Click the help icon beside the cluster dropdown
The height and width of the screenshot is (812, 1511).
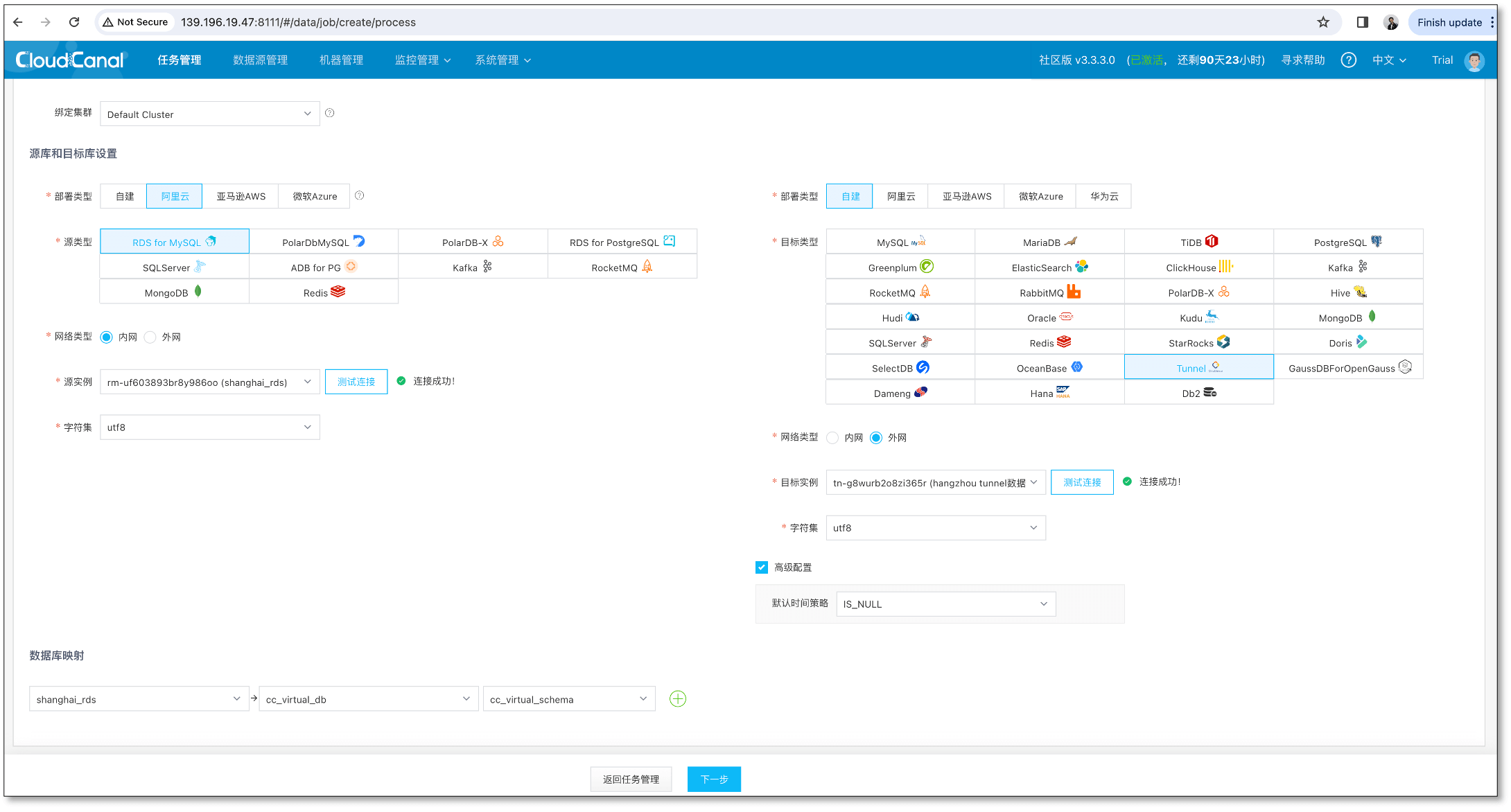330,113
